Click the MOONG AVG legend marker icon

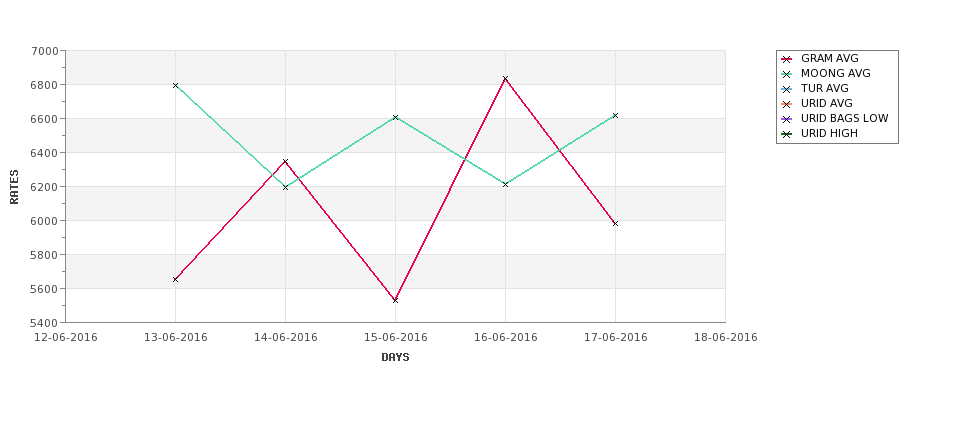(x=787, y=74)
